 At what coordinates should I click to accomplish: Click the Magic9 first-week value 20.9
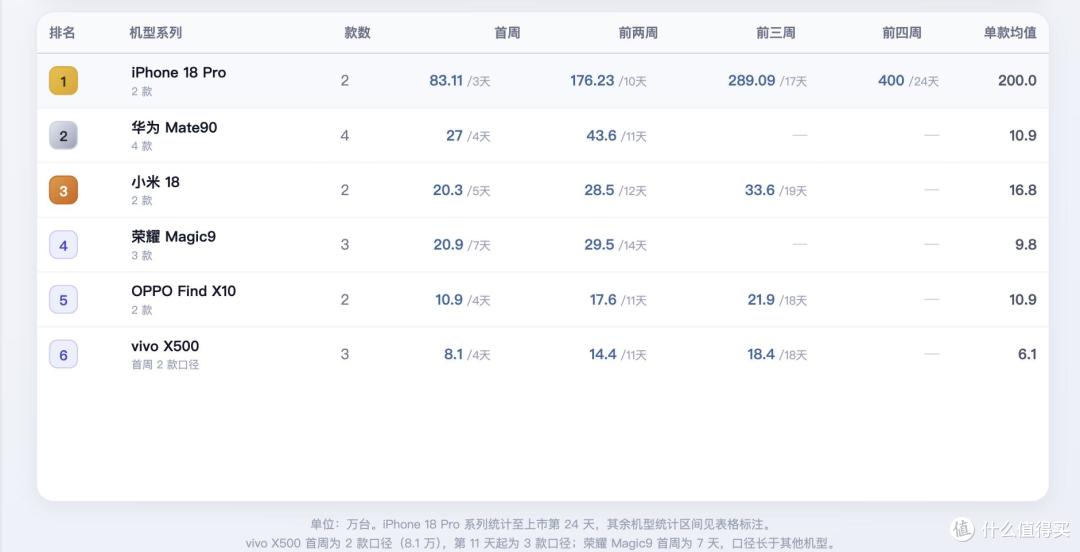click(x=448, y=245)
